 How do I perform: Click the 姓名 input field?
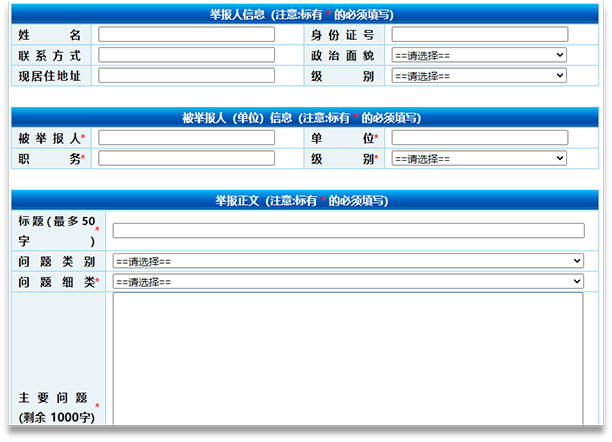186,34
